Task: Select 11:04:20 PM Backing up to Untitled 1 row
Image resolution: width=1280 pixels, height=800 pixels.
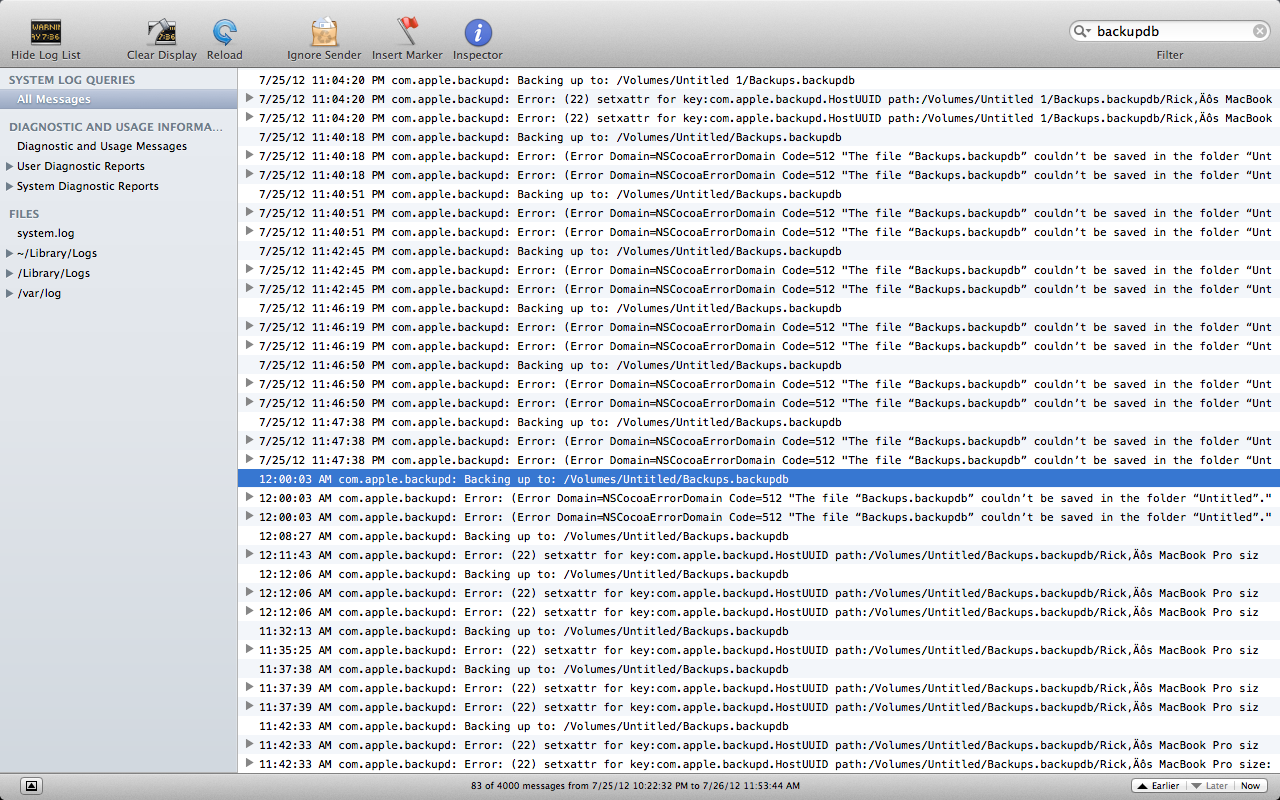Action: click(x=759, y=80)
